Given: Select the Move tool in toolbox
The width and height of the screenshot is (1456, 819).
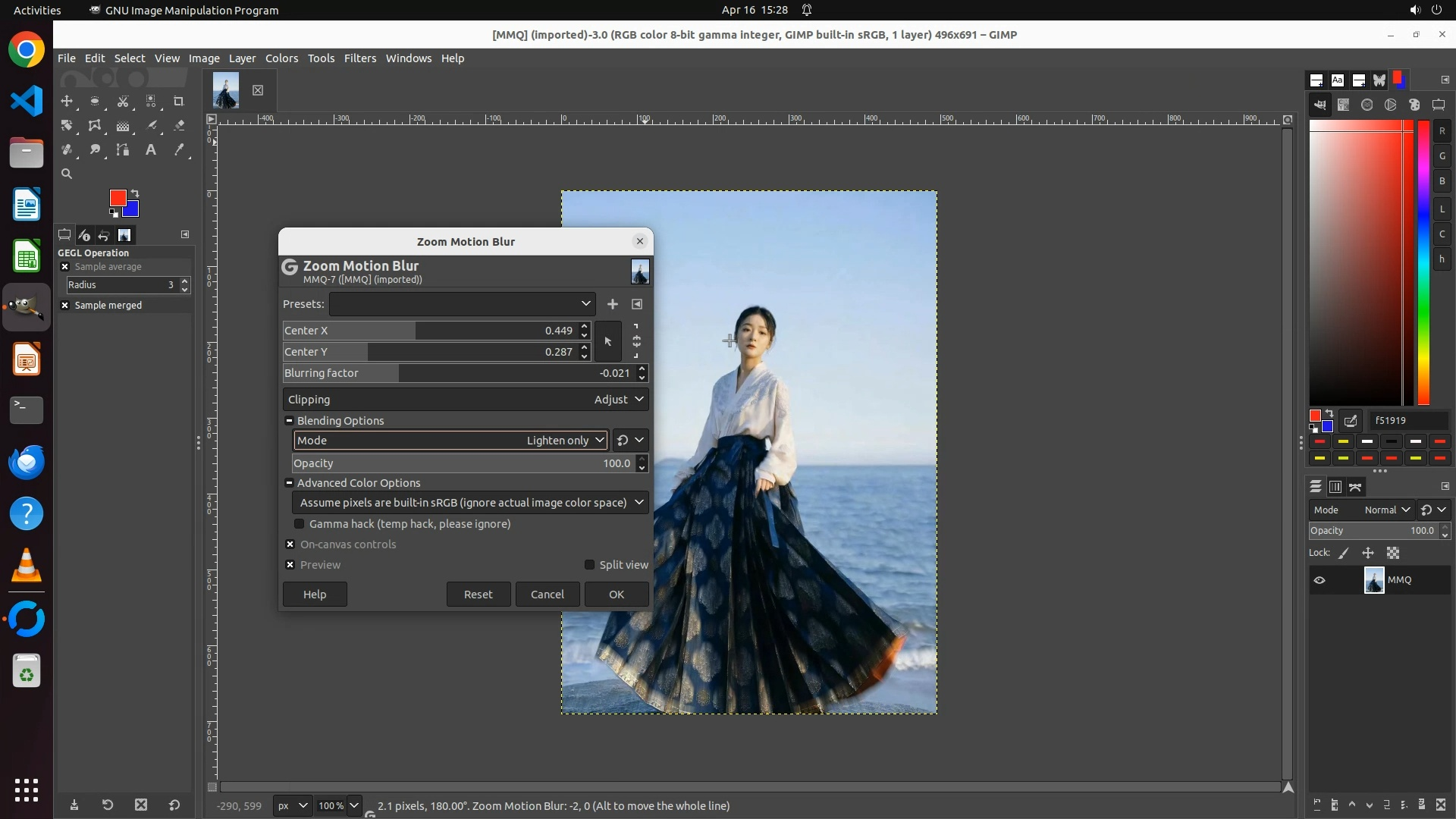Looking at the screenshot, I should point(67,101).
